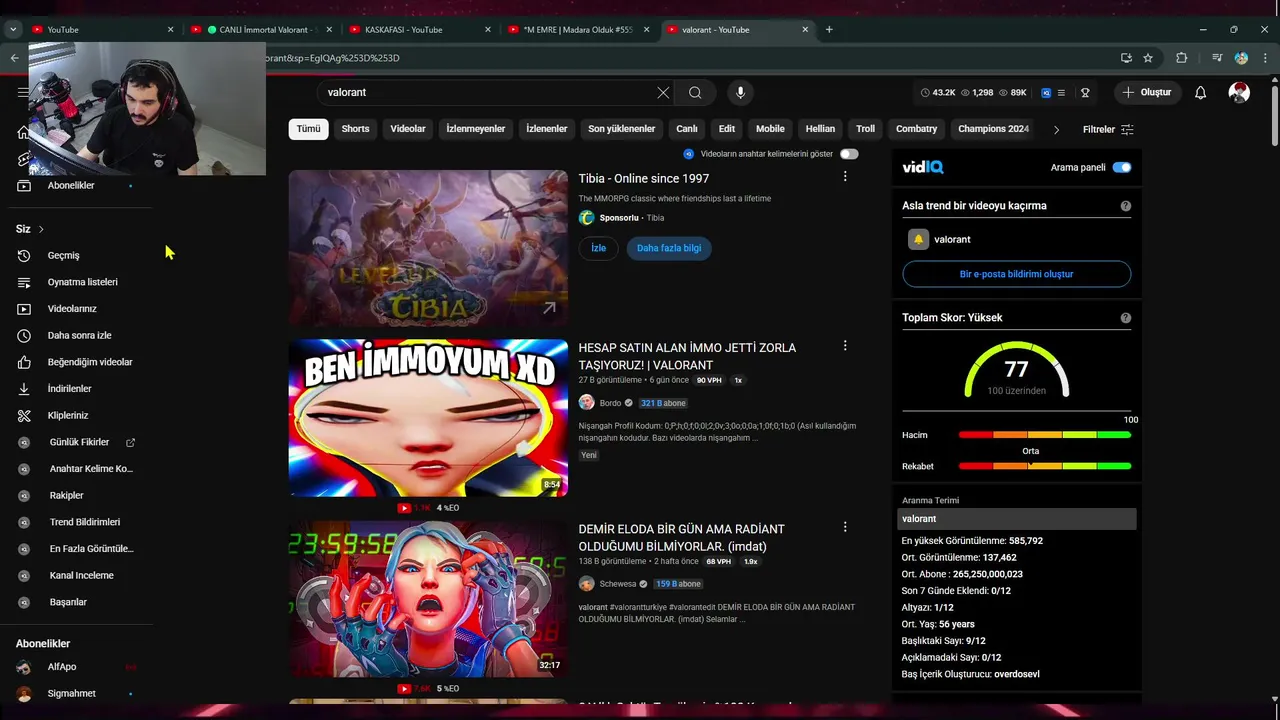The height and width of the screenshot is (720, 1280).
Task: Click Bir e-posta bildirimi oluştur button
Action: (x=1016, y=274)
